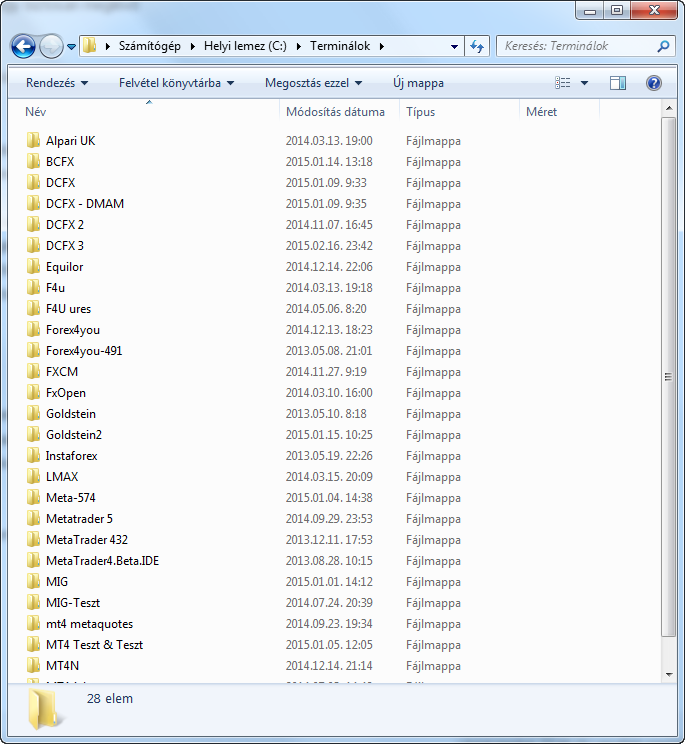This screenshot has width=685, height=744.
Task: Select the MIG folder icon
Action: tap(33, 582)
